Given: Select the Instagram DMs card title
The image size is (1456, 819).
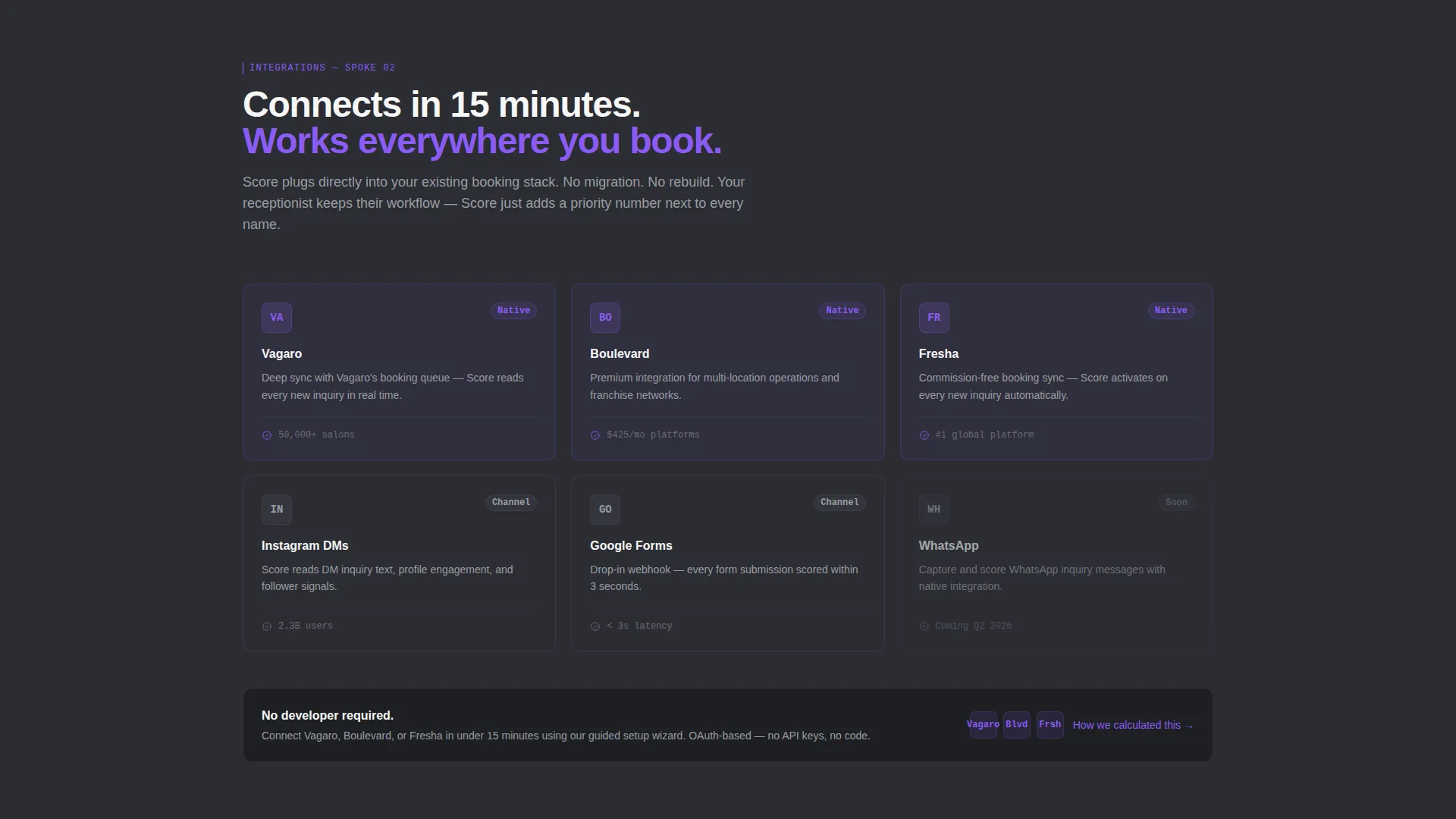Looking at the screenshot, I should [x=305, y=546].
